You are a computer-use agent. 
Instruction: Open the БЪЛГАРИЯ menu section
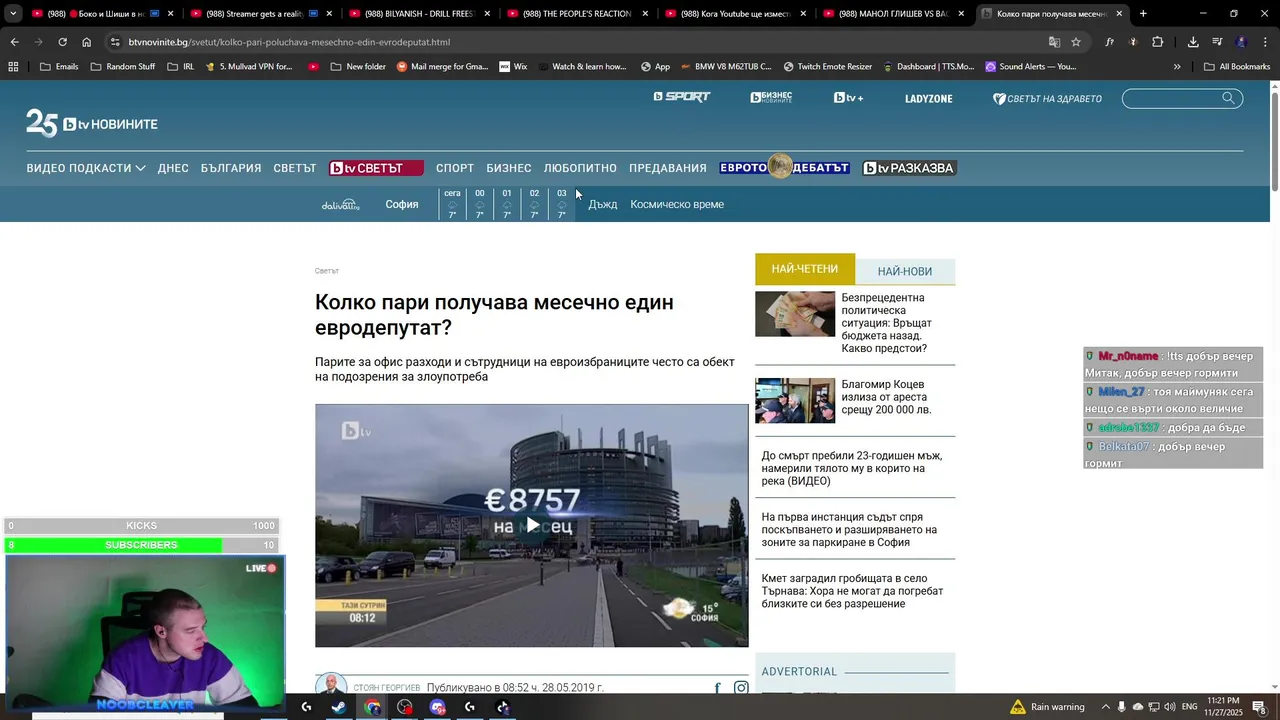(231, 168)
